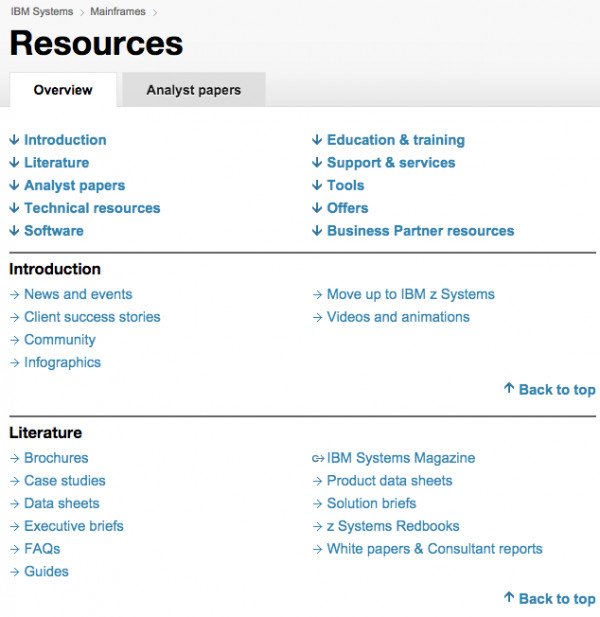This screenshot has width=600, height=617.
Task: Click the down arrow icon beside Technical resources
Action: click(x=15, y=208)
